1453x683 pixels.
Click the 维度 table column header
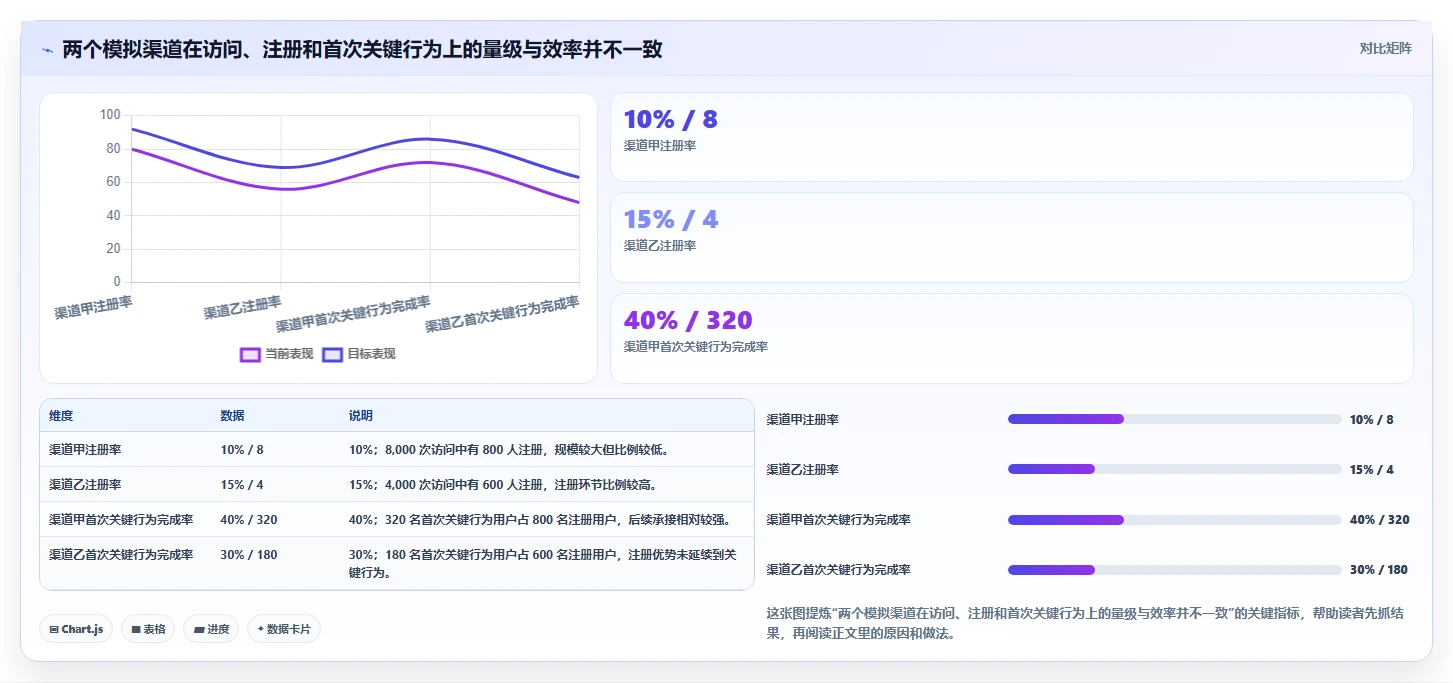pos(61,416)
